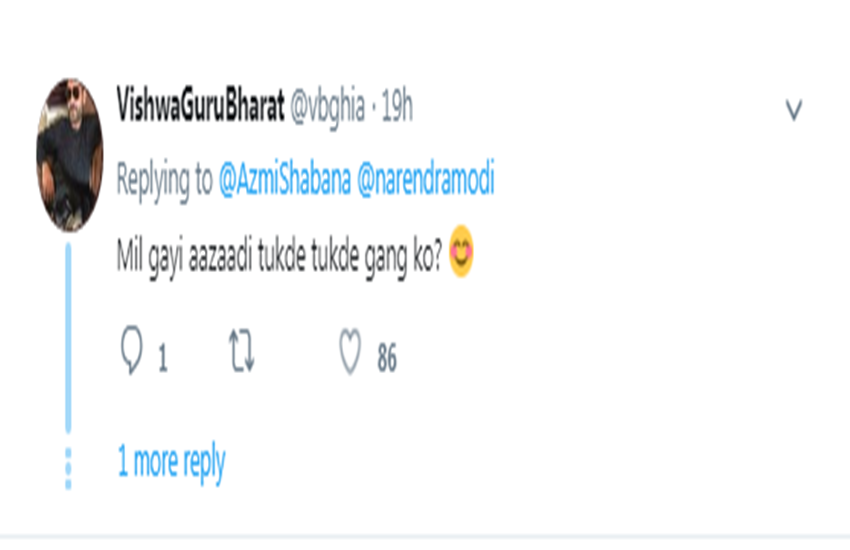Click the dotted thread continuation marker
850x550 pixels.
pos(68,467)
